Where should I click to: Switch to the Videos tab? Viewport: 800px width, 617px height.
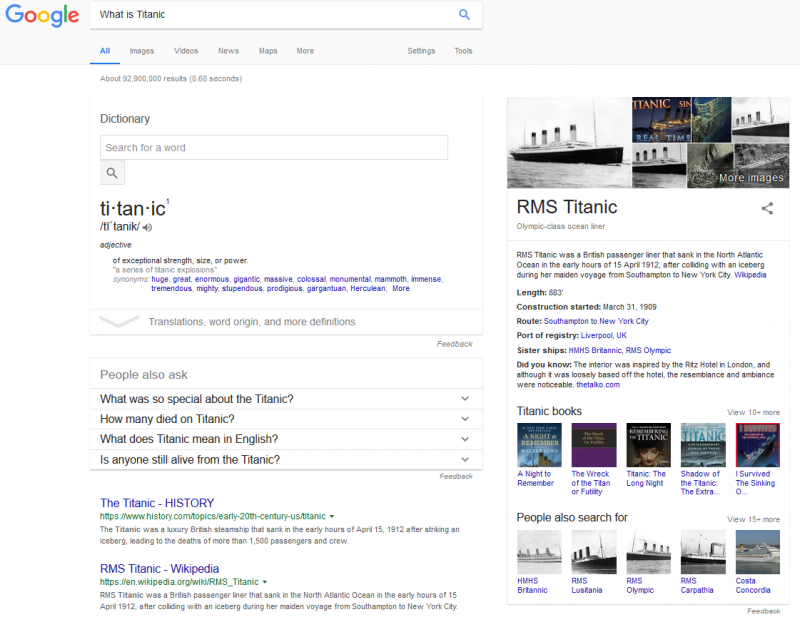click(186, 51)
